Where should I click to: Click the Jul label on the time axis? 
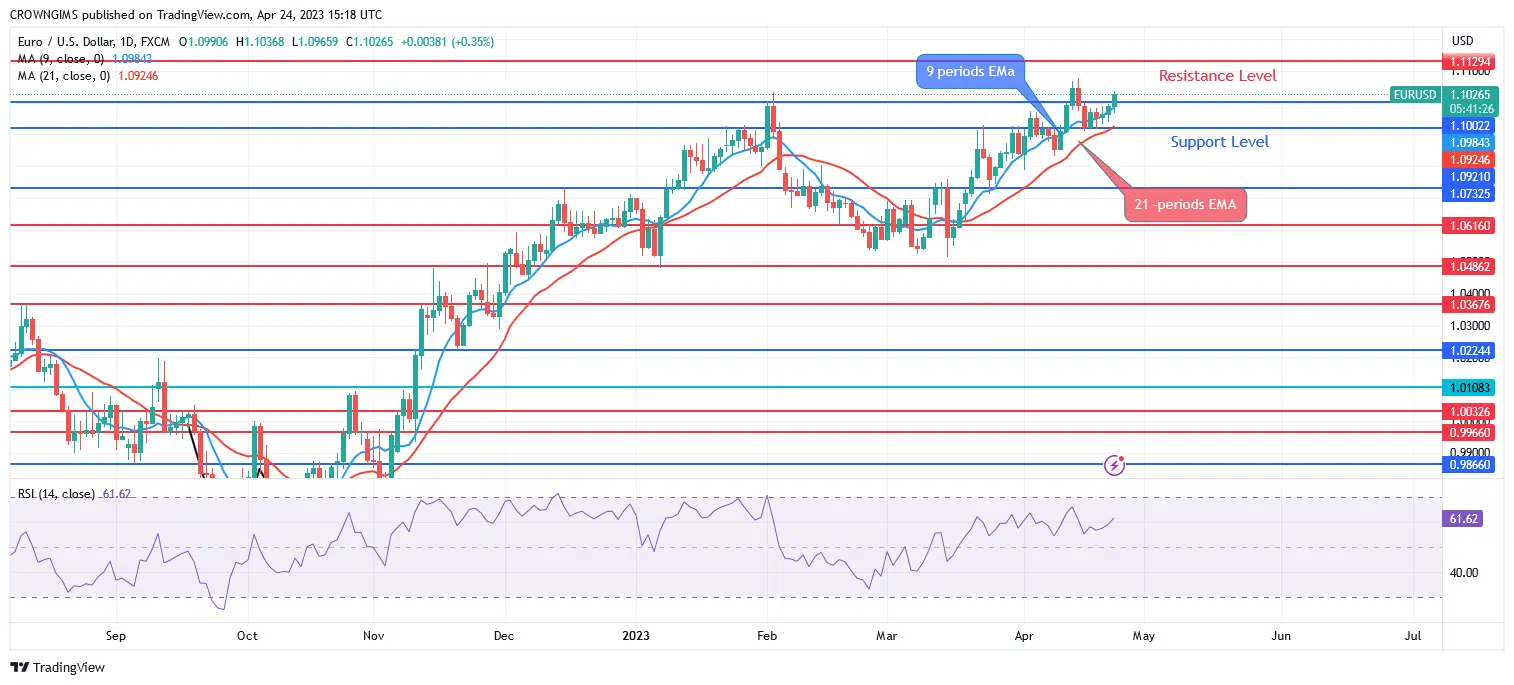1413,635
